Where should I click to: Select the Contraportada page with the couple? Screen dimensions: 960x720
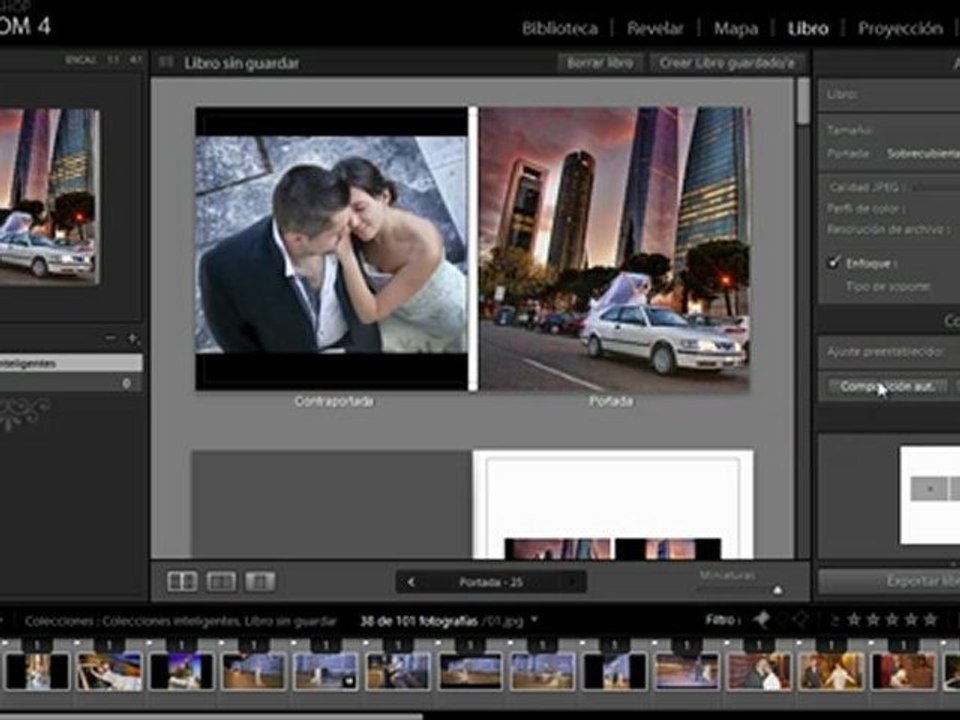coord(331,249)
